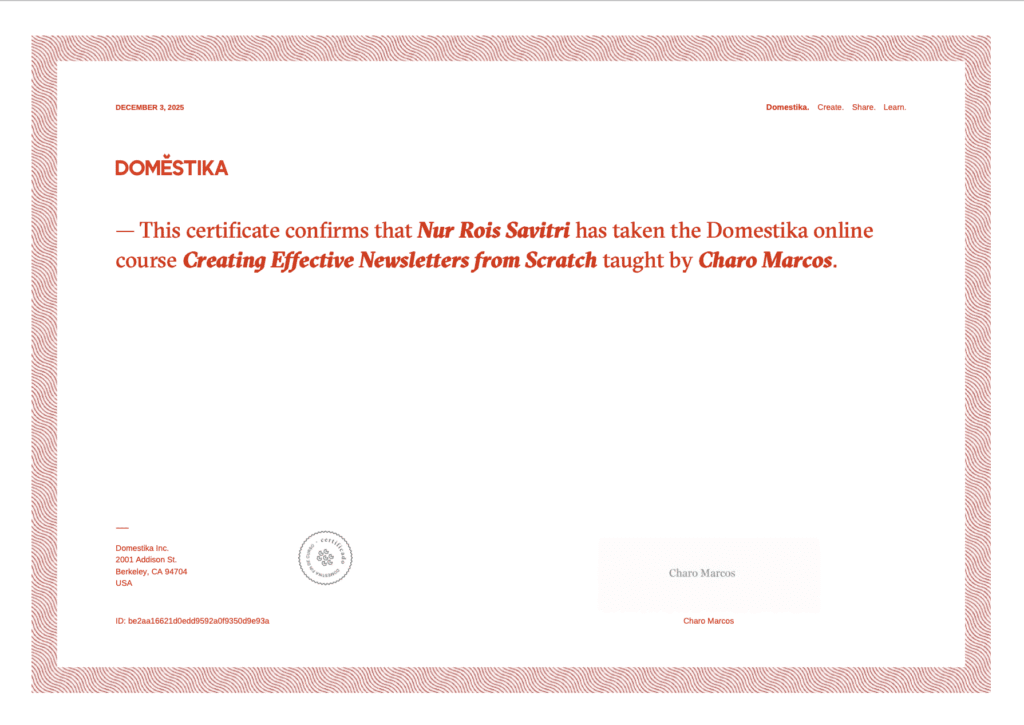Click the Domestika logo

click(x=171, y=167)
